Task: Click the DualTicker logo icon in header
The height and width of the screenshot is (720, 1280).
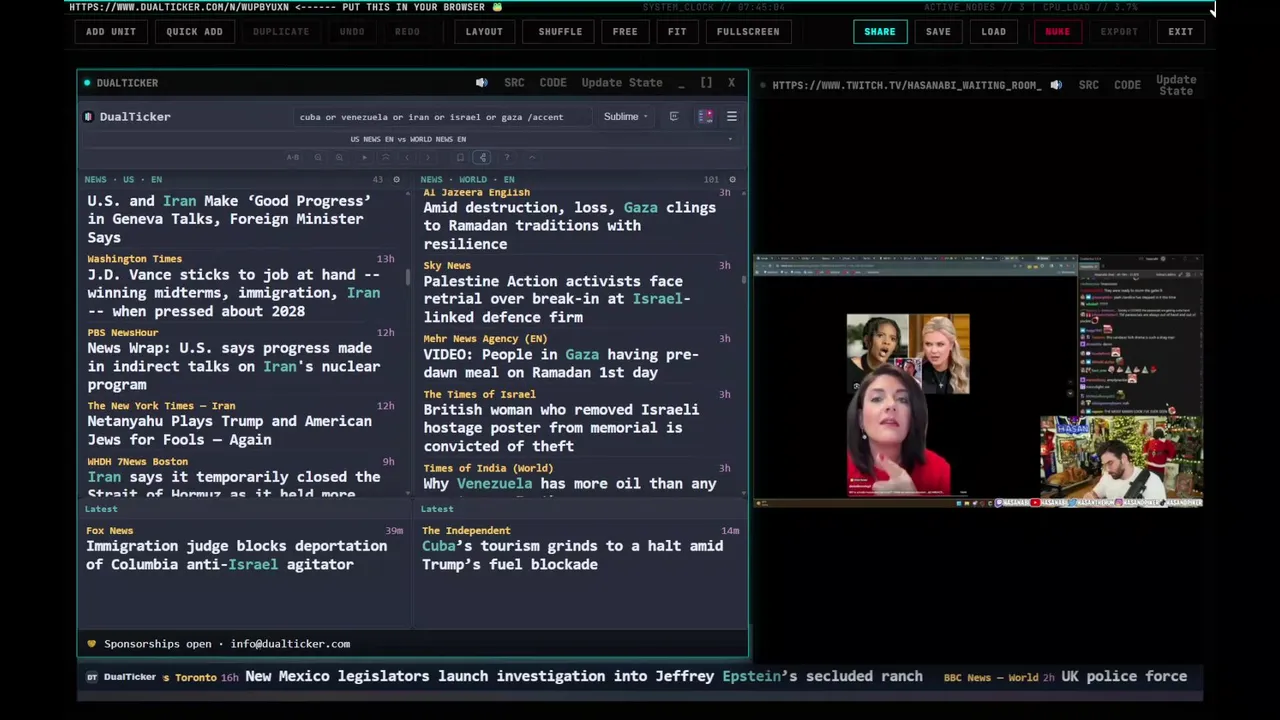Action: click(x=89, y=117)
